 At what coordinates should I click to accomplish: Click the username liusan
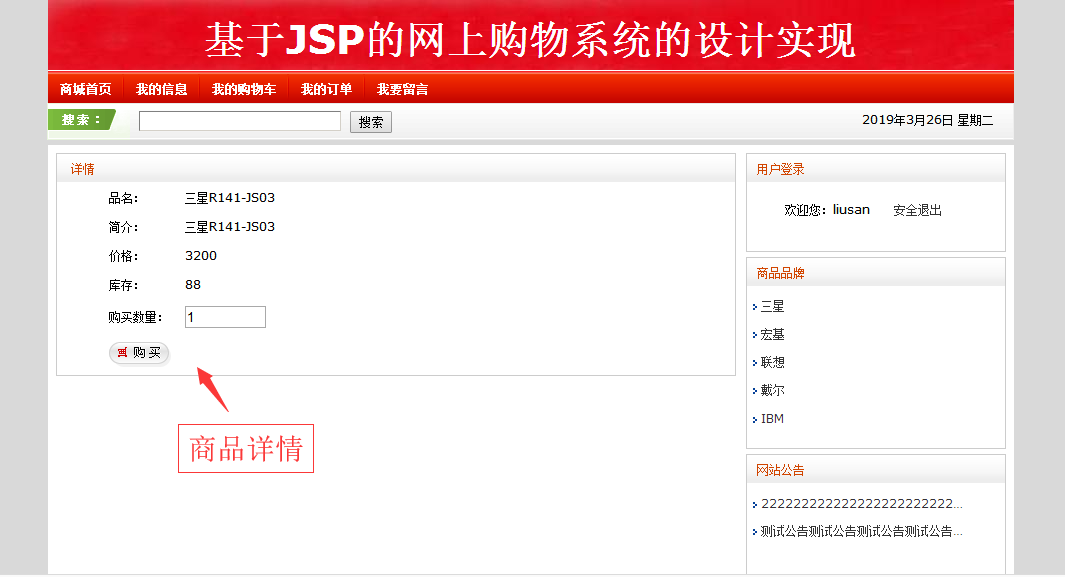tap(851, 210)
